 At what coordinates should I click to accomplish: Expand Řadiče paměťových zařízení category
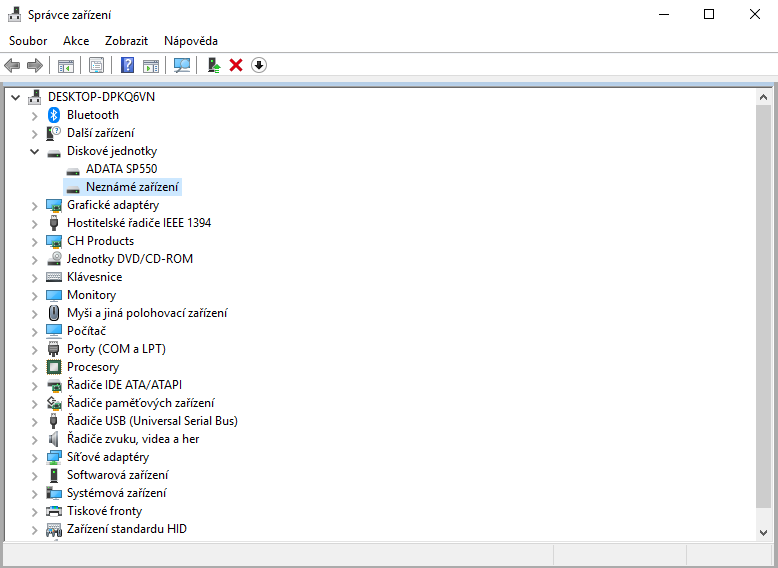34,404
